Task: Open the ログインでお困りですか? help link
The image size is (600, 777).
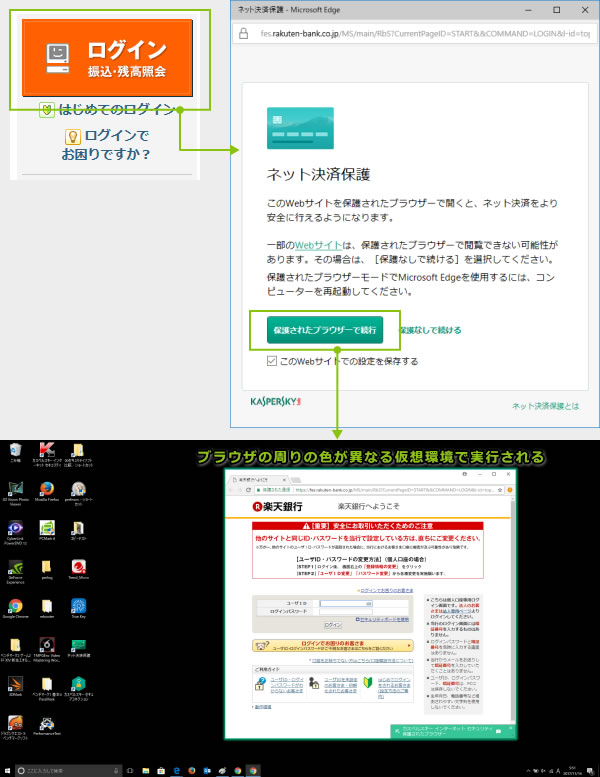Action: pos(106,144)
